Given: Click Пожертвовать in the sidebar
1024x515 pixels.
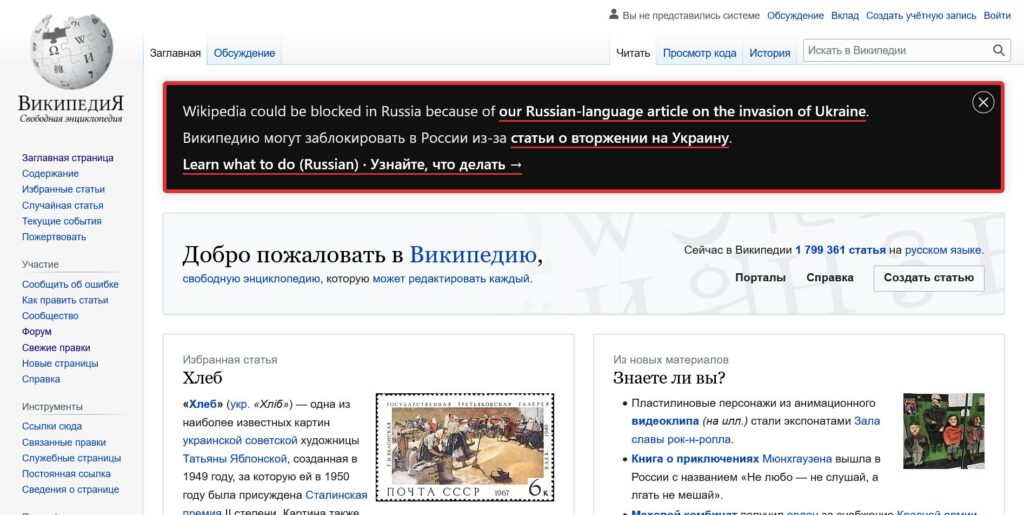Looking at the screenshot, I should [x=54, y=237].
